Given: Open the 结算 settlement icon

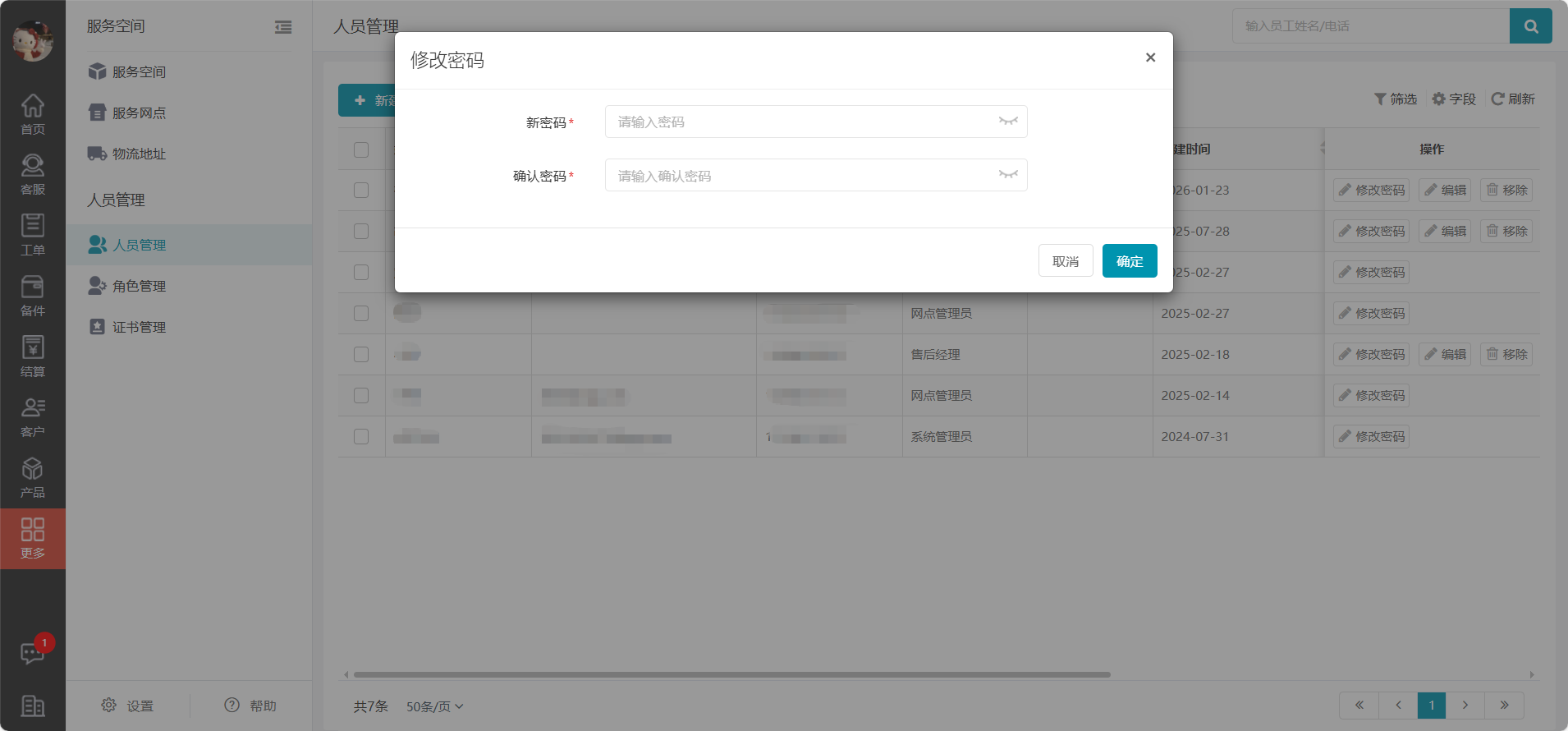Looking at the screenshot, I should point(33,356).
